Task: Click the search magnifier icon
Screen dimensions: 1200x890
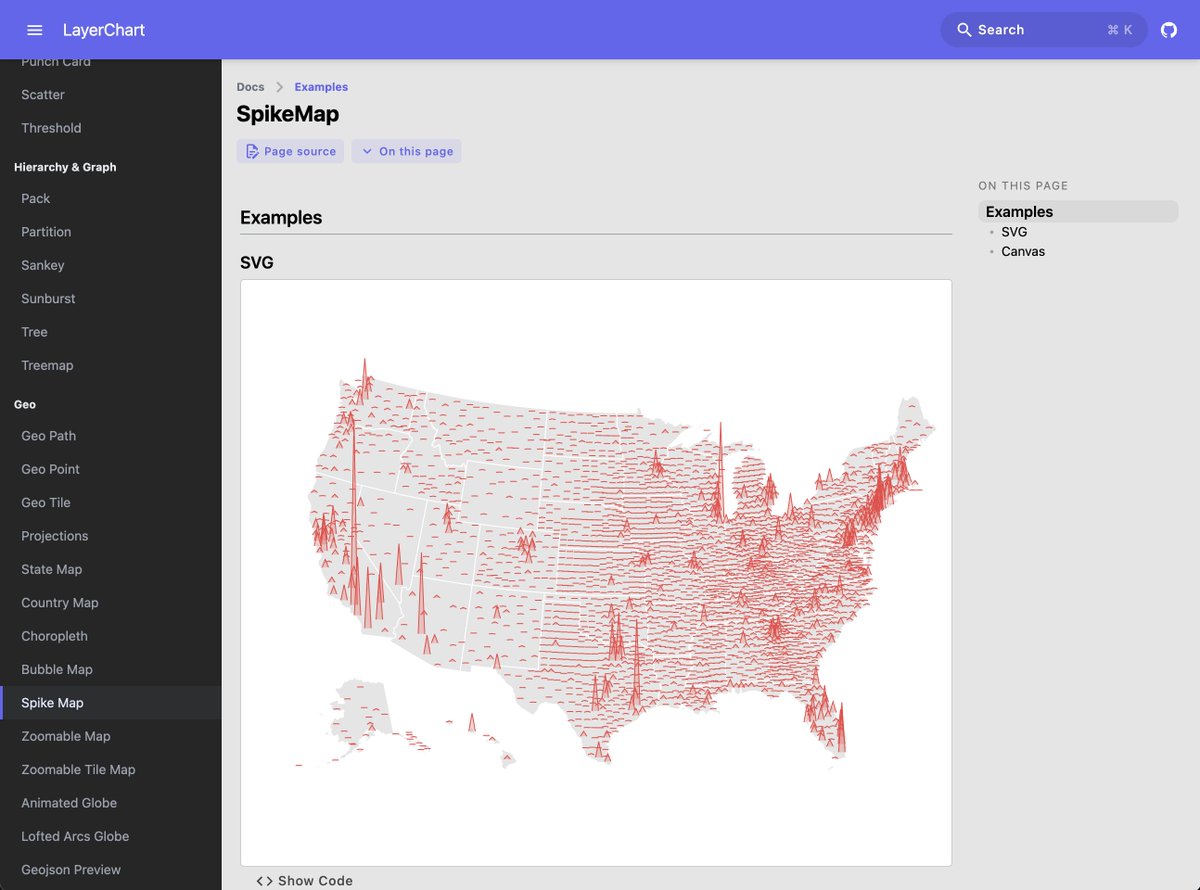Action: point(965,30)
